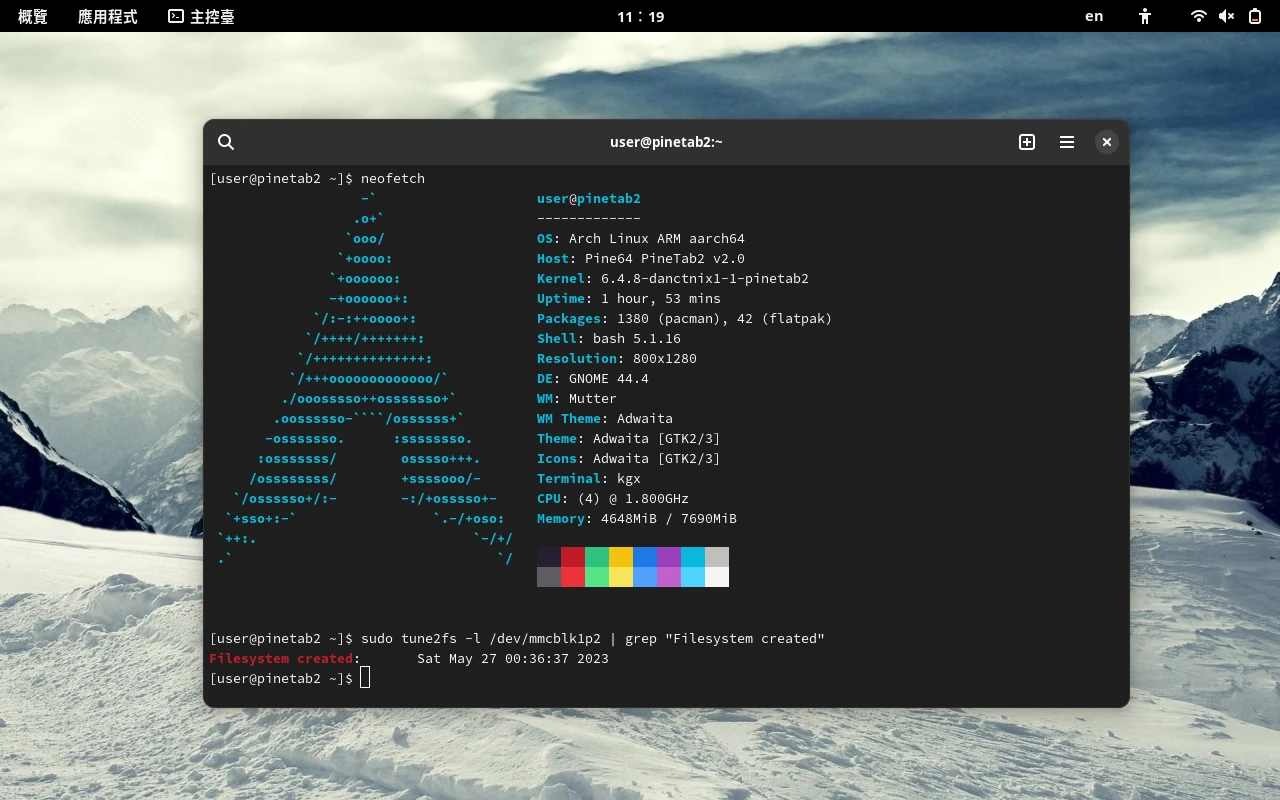The image size is (1280, 800).
Task: Click the Arch Linux ASCII logo
Action: point(365,378)
